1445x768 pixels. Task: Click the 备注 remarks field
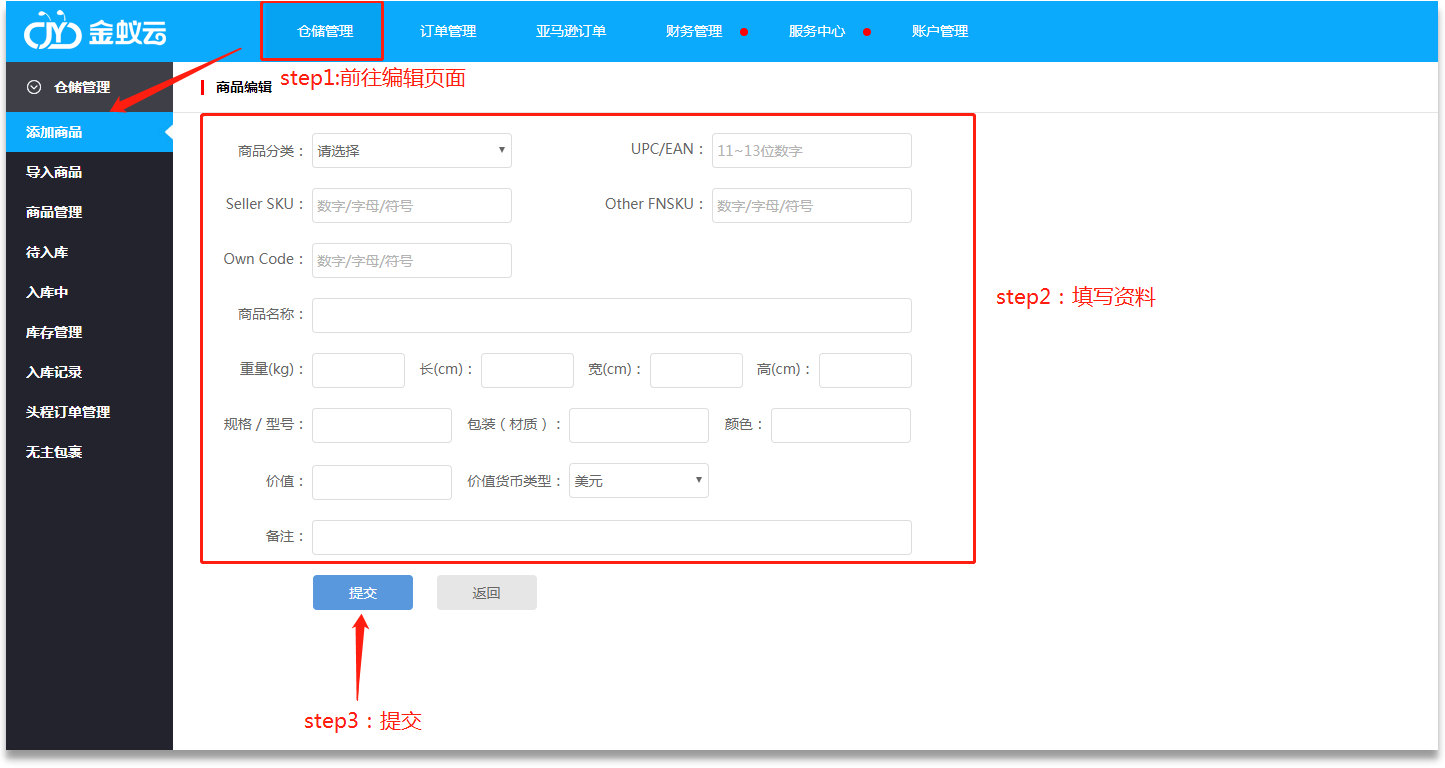[611, 538]
